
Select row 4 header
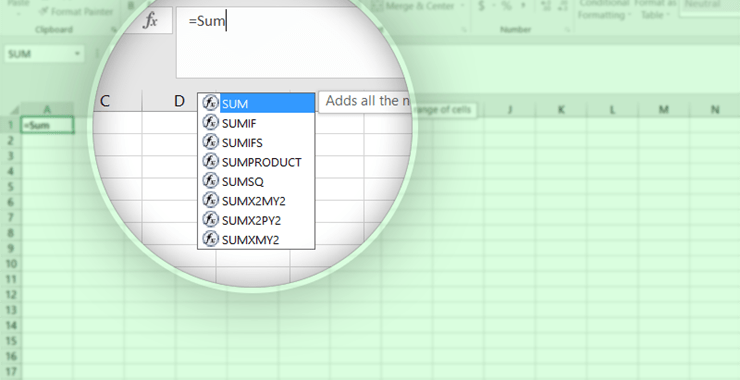click(x=10, y=171)
